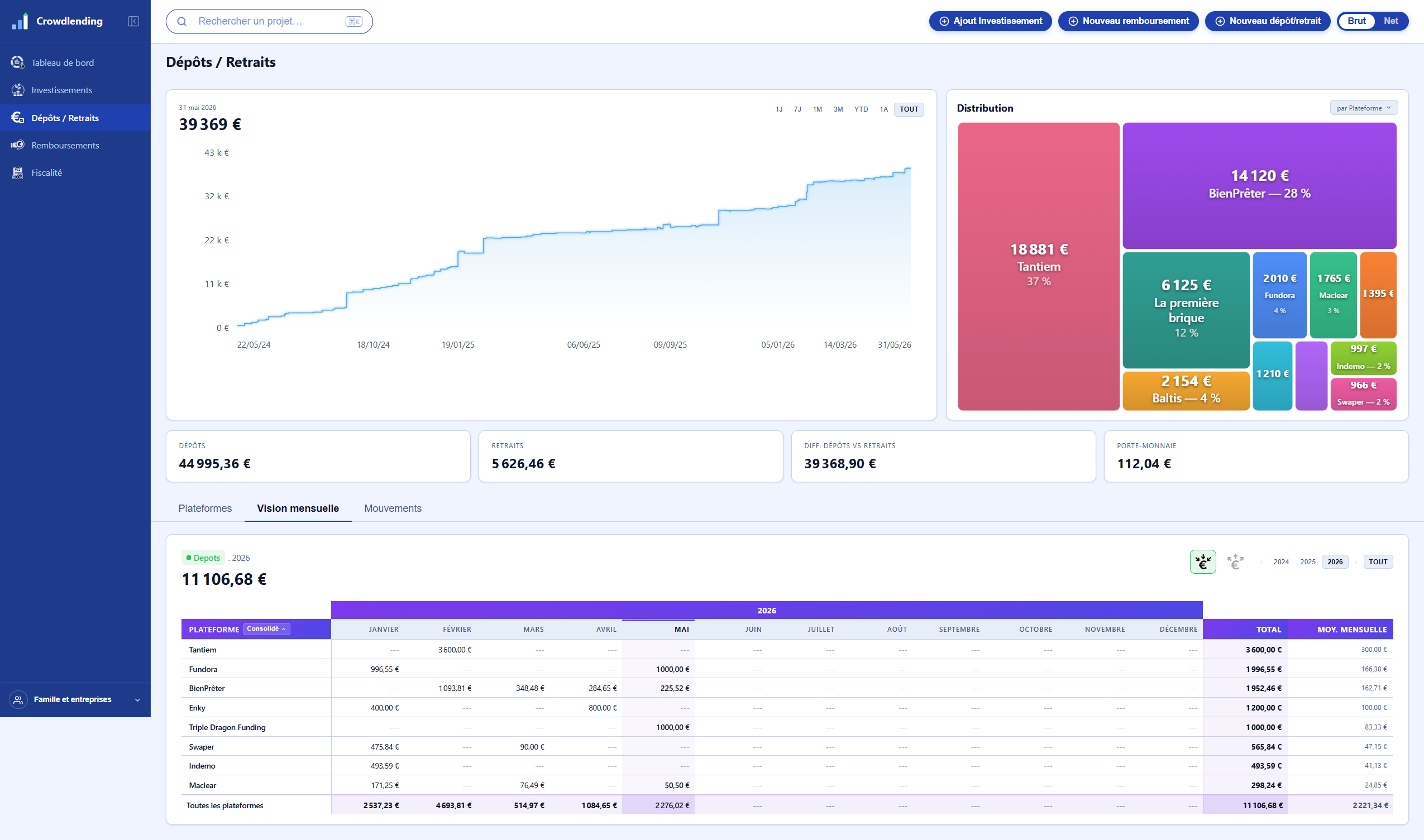Expand the Famille et entreprises account menu
This screenshot has width=1424, height=840.
click(75, 699)
